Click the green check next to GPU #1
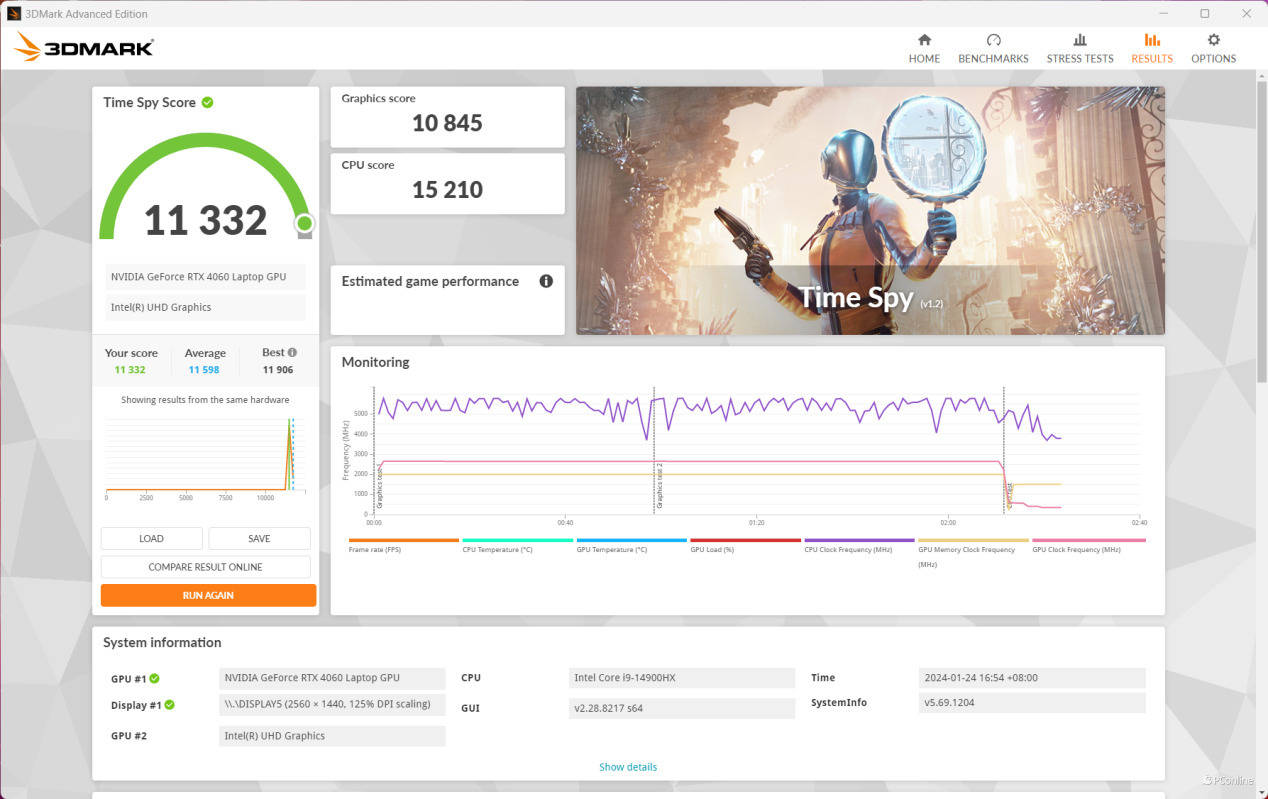 [x=155, y=678]
